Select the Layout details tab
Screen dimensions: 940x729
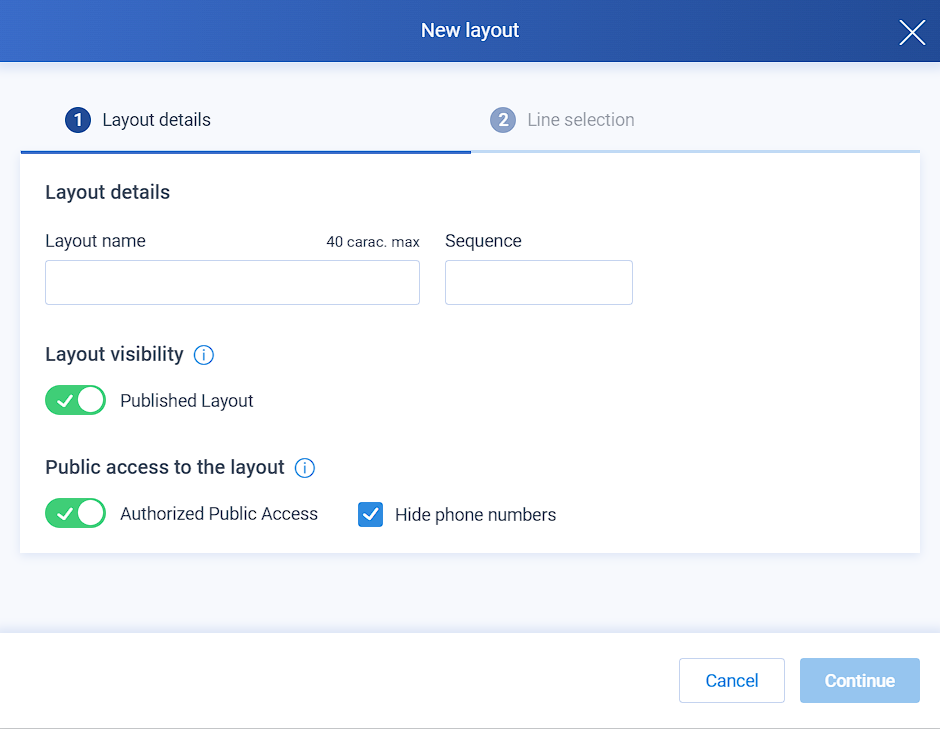[x=138, y=120]
